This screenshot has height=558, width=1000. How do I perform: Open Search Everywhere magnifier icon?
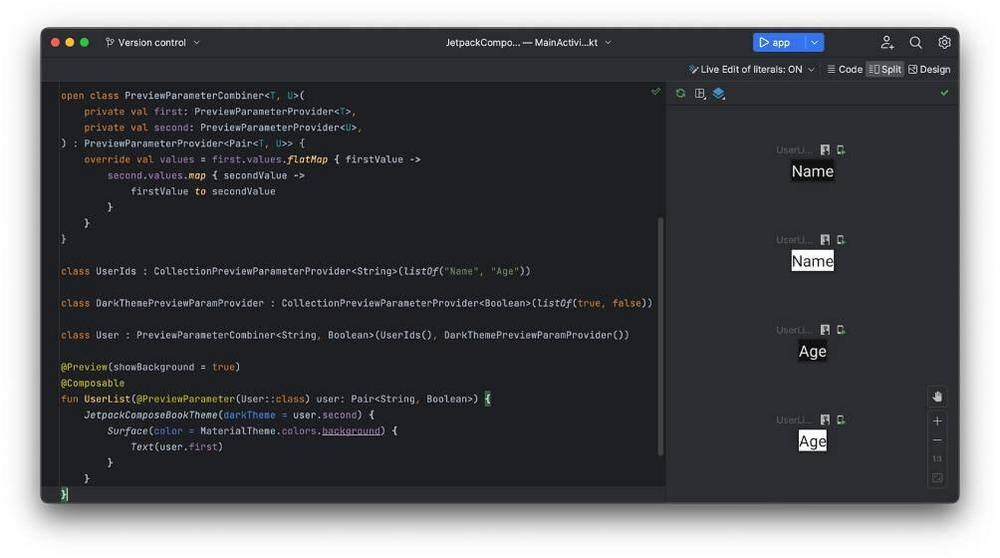(915, 43)
